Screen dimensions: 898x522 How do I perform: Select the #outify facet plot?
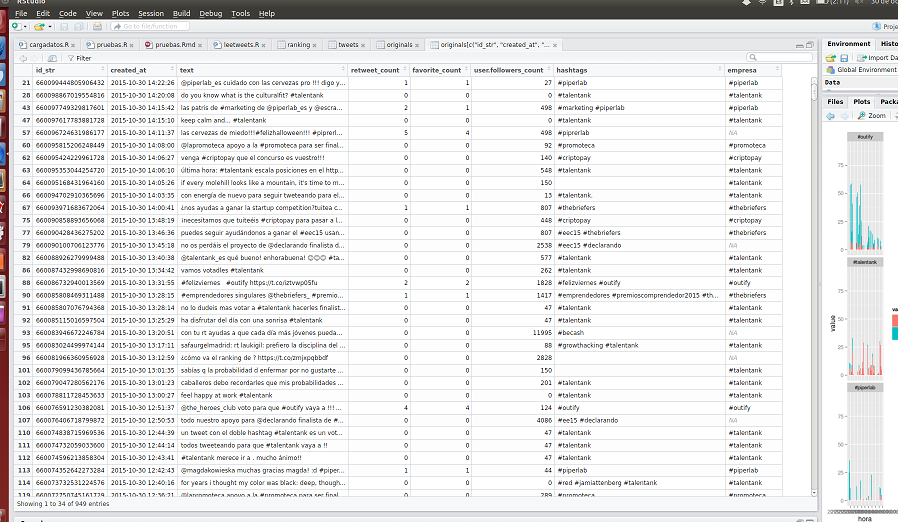tap(865, 191)
